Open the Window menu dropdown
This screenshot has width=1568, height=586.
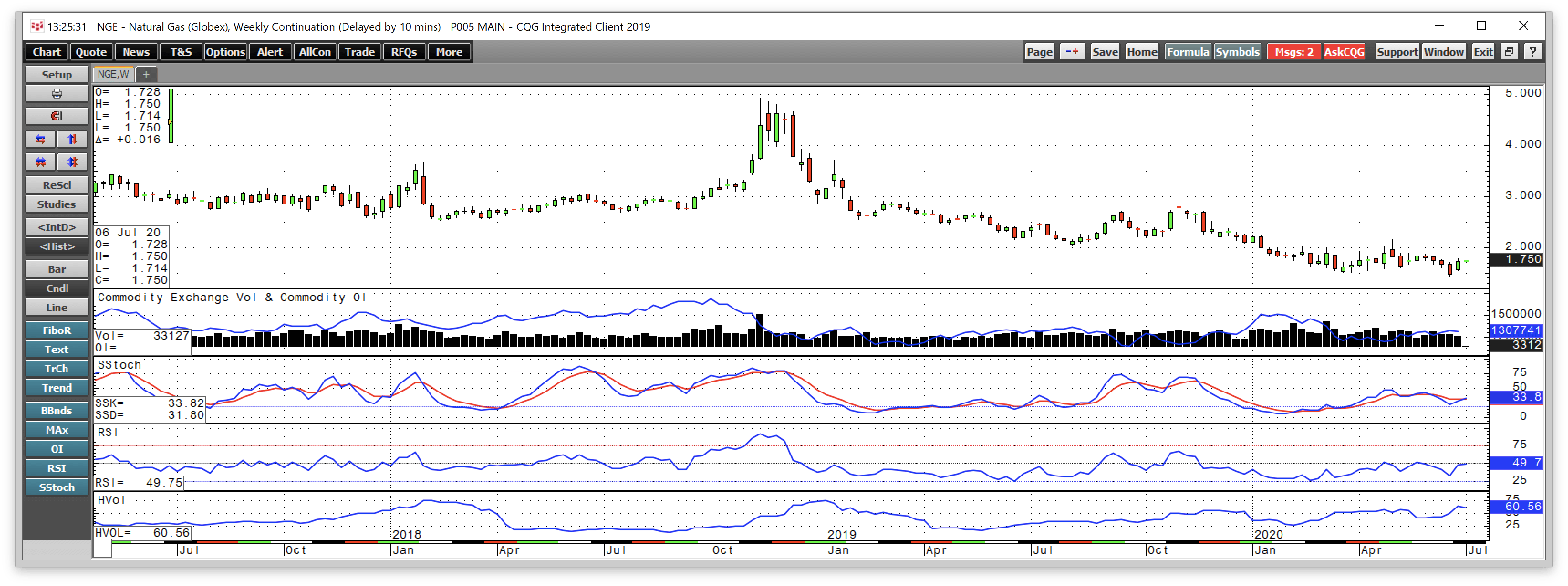coord(1443,52)
